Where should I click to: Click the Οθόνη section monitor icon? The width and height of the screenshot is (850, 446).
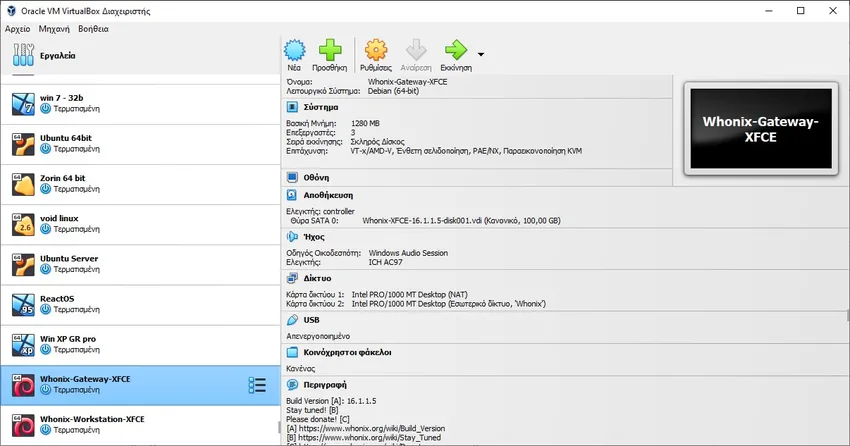[x=292, y=177]
